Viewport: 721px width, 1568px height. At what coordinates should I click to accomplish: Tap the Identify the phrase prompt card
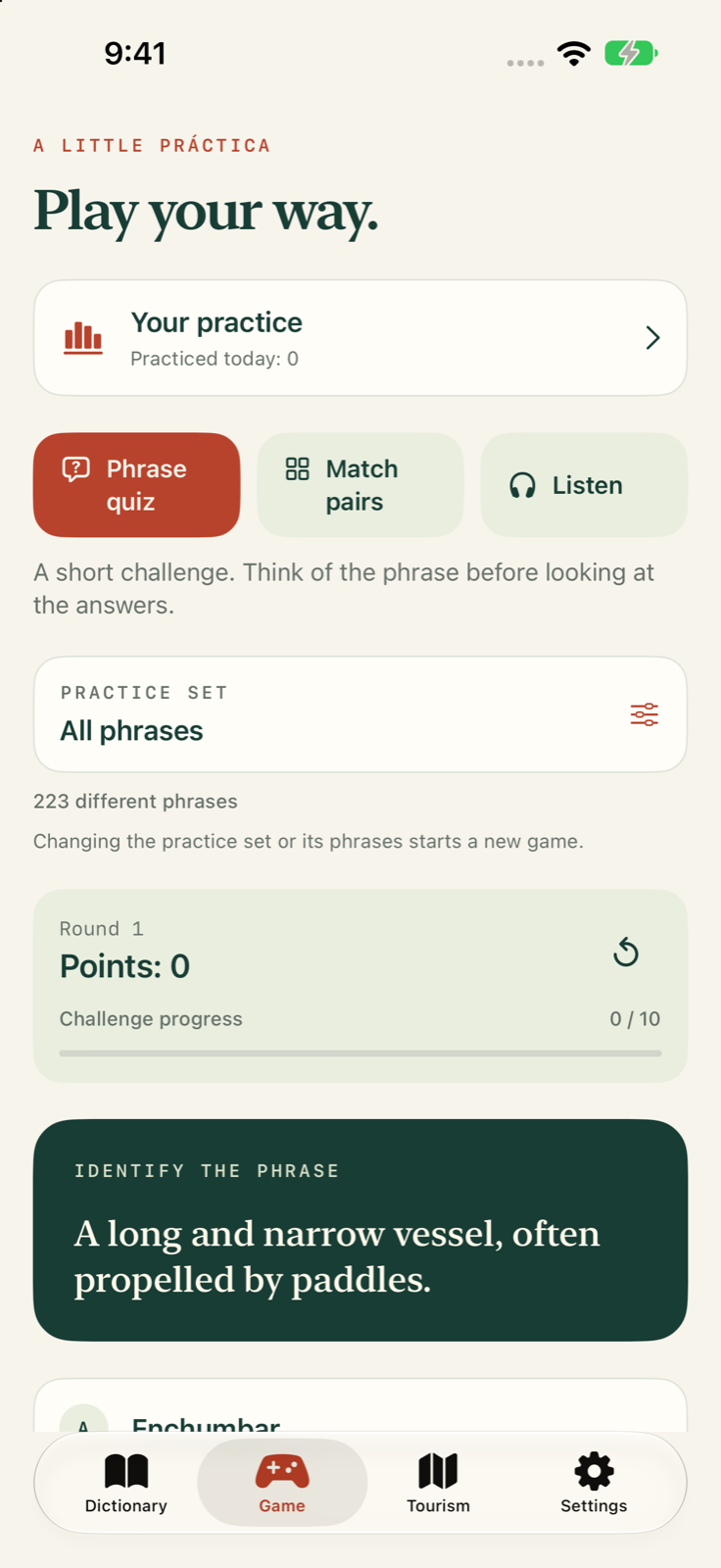coord(360,1230)
